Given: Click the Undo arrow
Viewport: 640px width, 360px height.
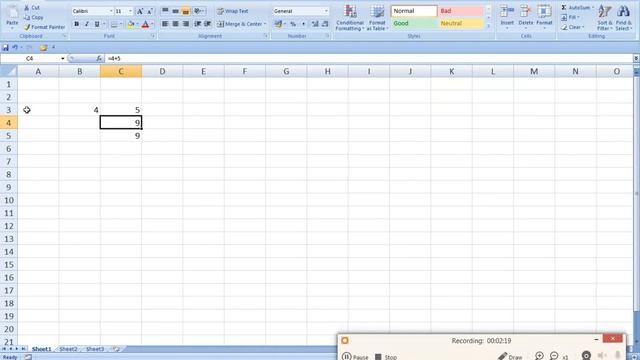Looking at the screenshot, I should 15,48.
